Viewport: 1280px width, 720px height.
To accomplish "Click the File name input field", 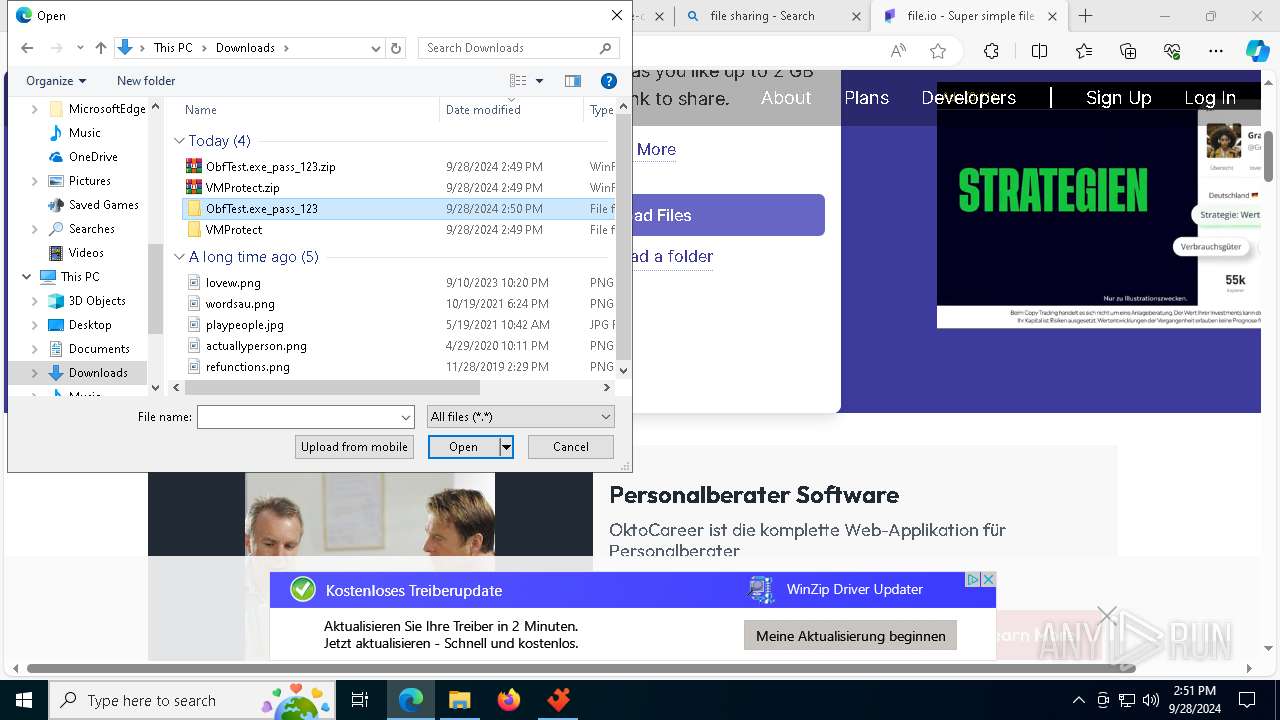I will (298, 417).
